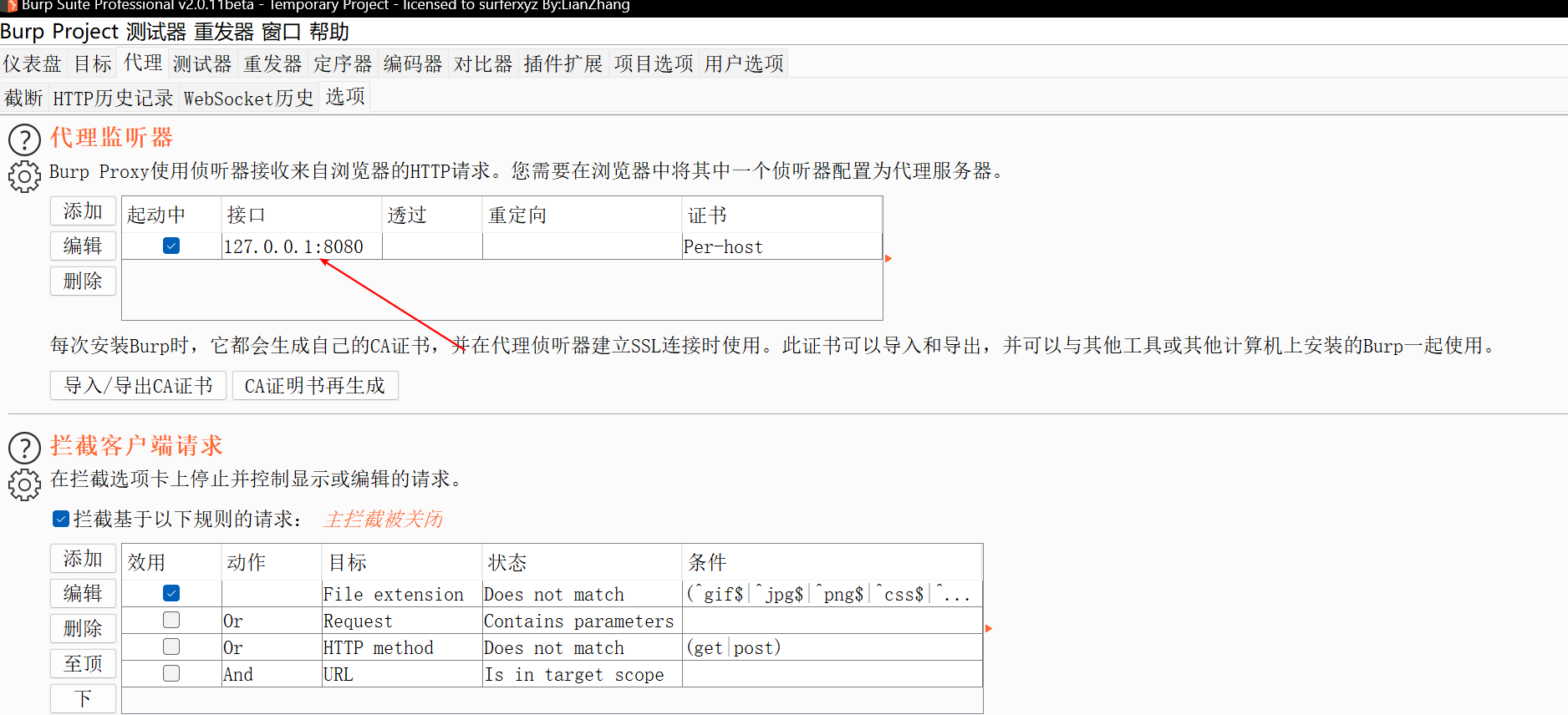Click the 目标 column header in rules table
1568x715 pixels.
pyautogui.click(x=402, y=562)
